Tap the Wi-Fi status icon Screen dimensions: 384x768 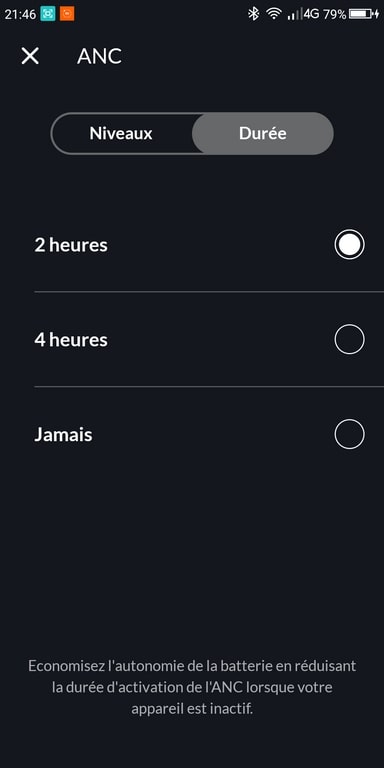coord(274,14)
